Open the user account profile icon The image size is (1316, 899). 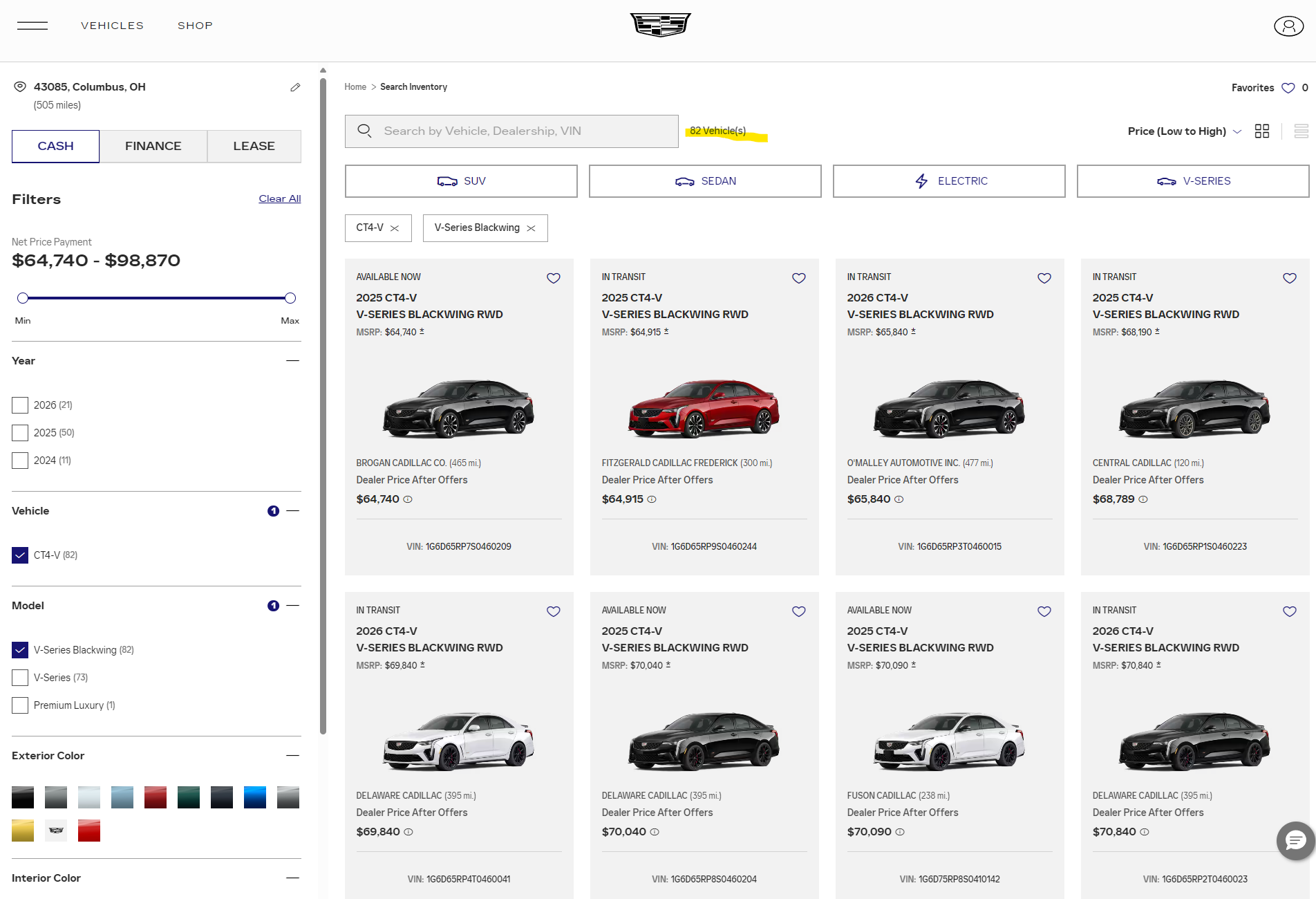pos(1288,26)
